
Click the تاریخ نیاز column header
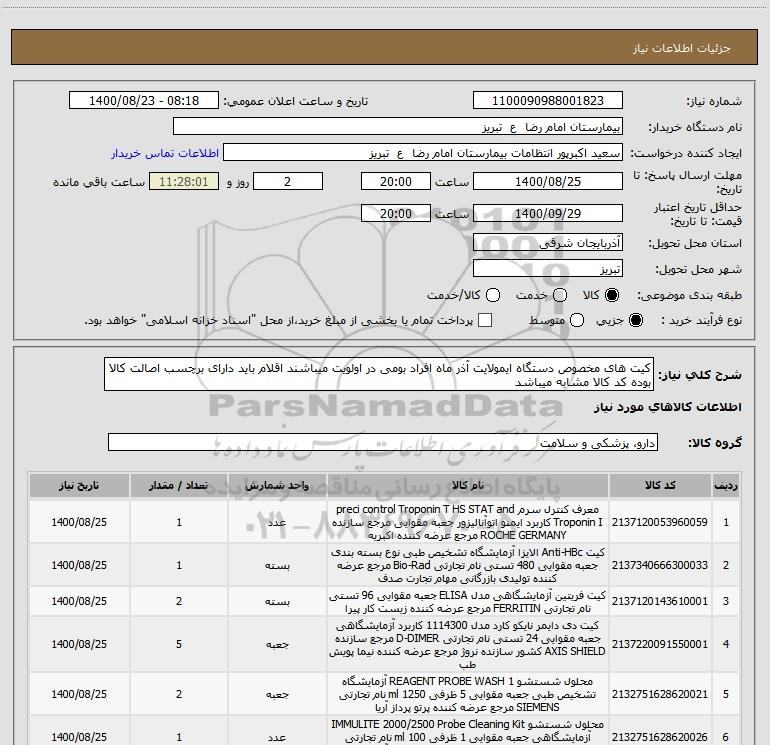[79, 485]
